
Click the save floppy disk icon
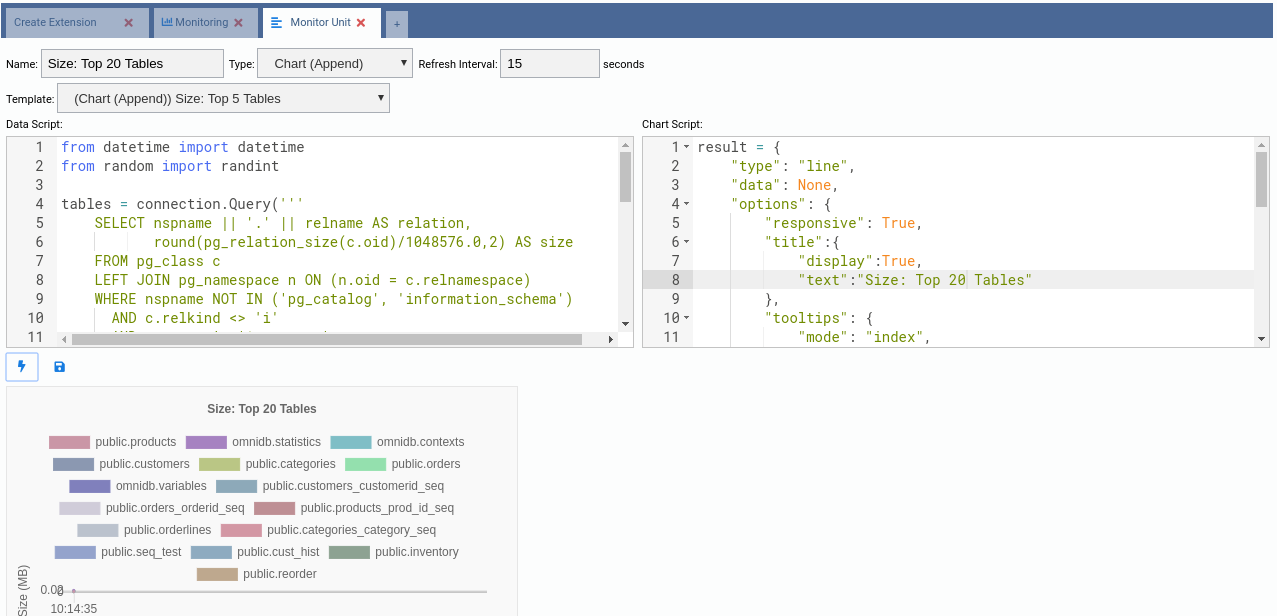point(59,367)
